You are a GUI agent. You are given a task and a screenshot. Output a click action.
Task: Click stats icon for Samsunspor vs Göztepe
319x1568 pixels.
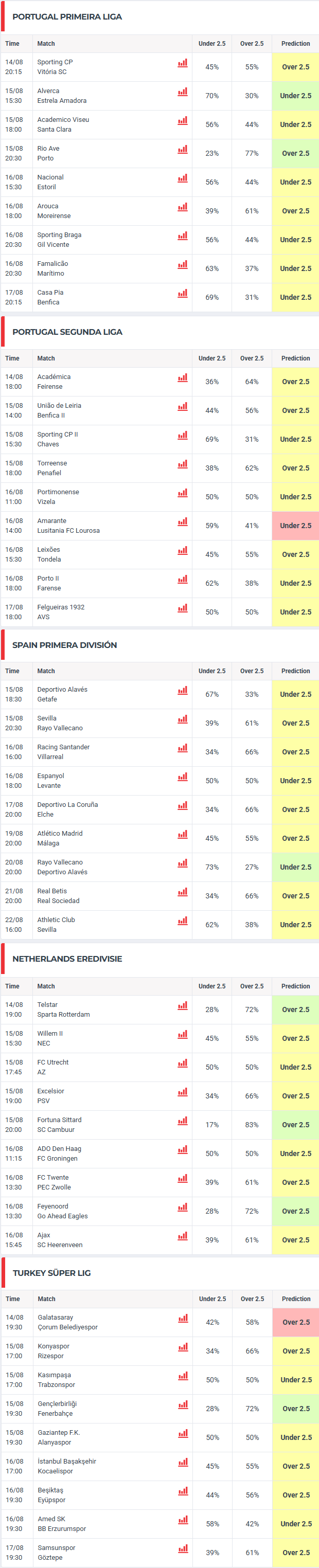pos(183,1548)
